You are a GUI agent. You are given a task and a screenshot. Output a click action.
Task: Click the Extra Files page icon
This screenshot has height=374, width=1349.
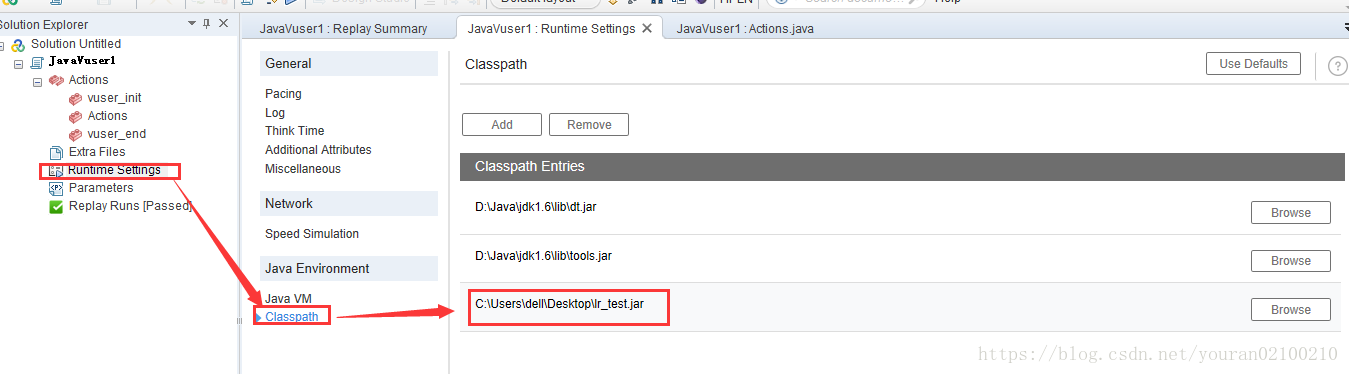click(x=56, y=152)
